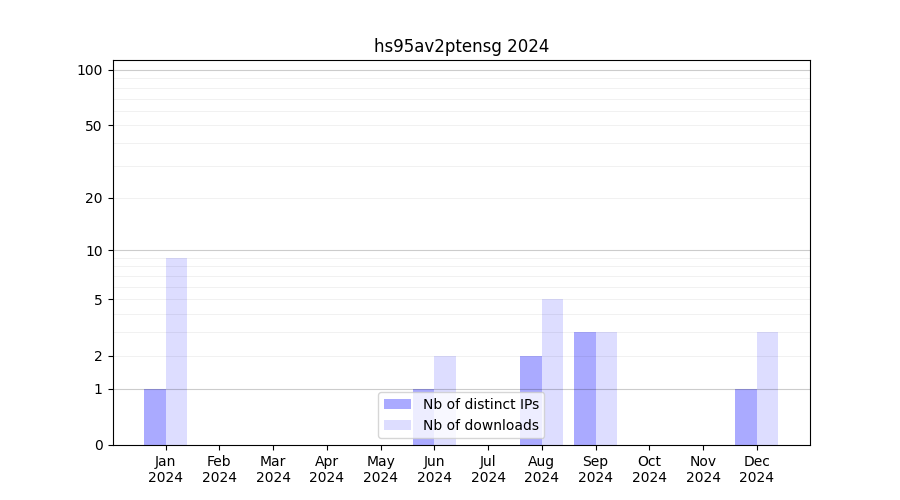Viewport: 900px width, 500px height.
Task: Click the September downloads bar
Action: click(x=606, y=388)
